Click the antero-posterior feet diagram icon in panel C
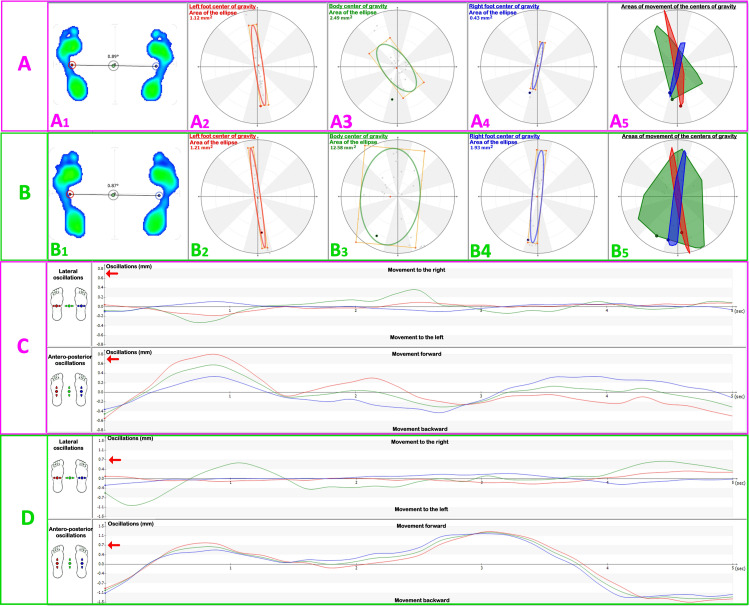750x606 pixels. 70,390
